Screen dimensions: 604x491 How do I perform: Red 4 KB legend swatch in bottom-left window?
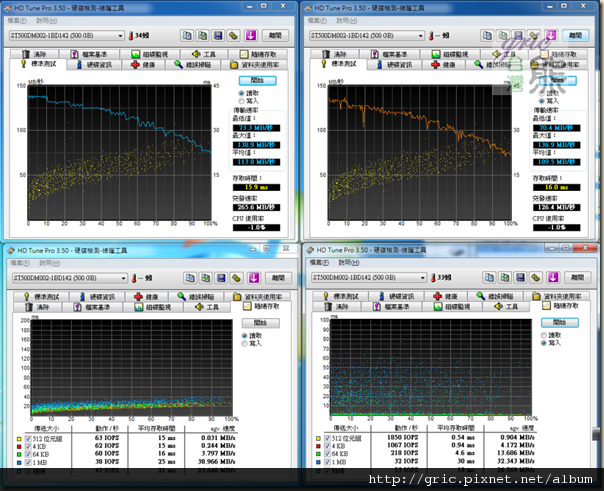[x=19, y=446]
